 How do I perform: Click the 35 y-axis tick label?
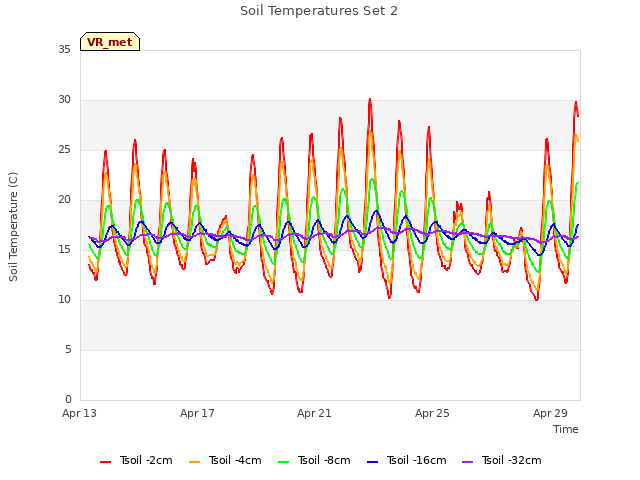click(x=64, y=50)
